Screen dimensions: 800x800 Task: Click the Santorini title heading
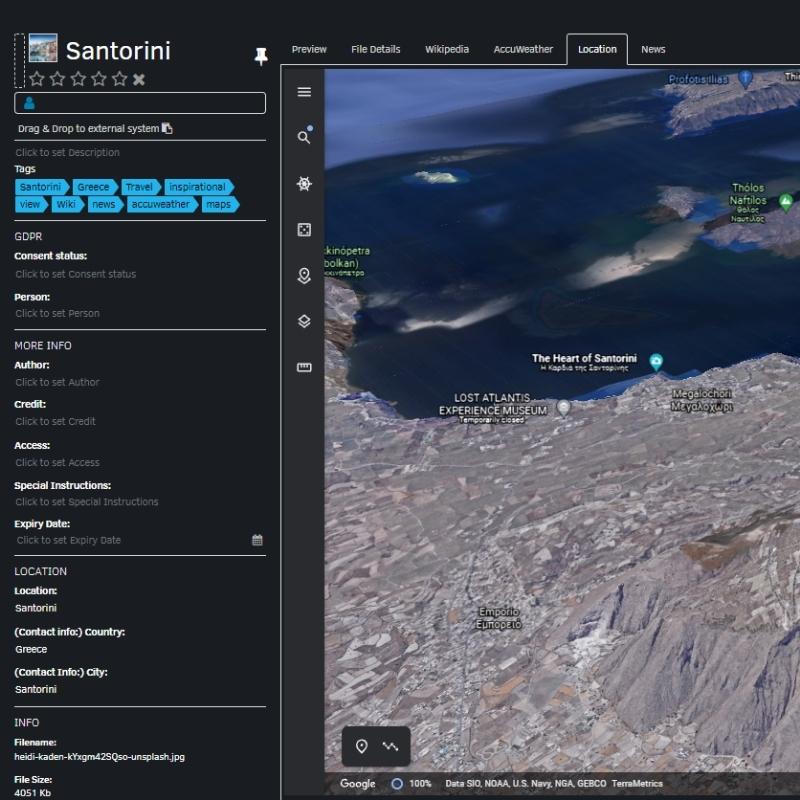[118, 51]
